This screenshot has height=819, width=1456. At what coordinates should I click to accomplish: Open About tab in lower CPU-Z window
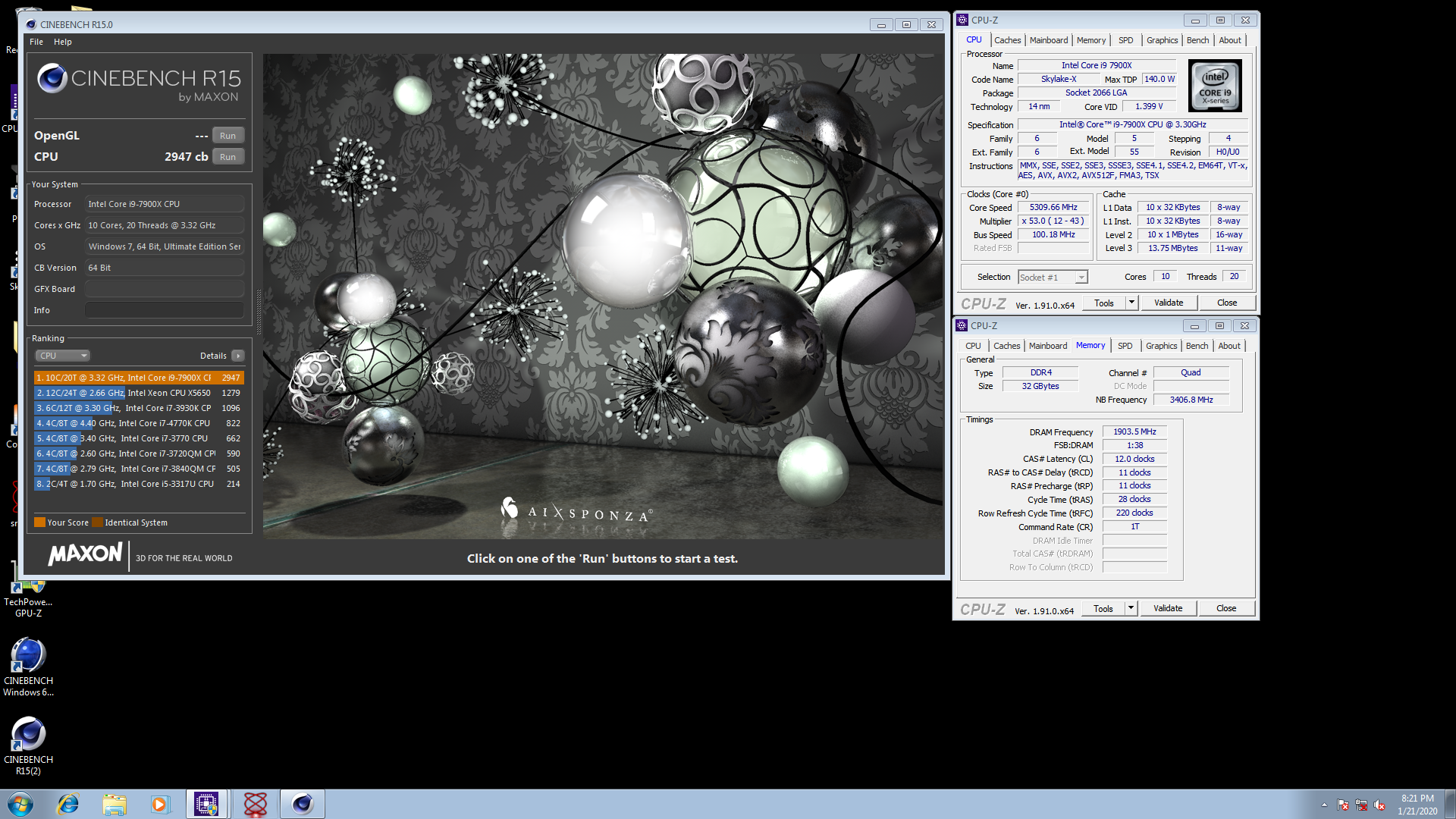tap(1229, 346)
